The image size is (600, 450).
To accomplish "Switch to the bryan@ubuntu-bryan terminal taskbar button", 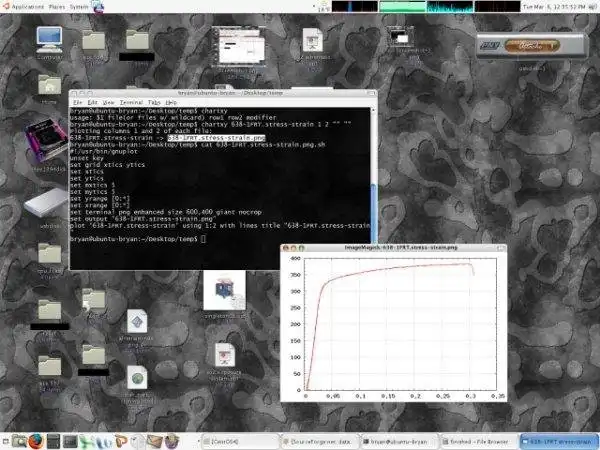I will (x=399, y=442).
